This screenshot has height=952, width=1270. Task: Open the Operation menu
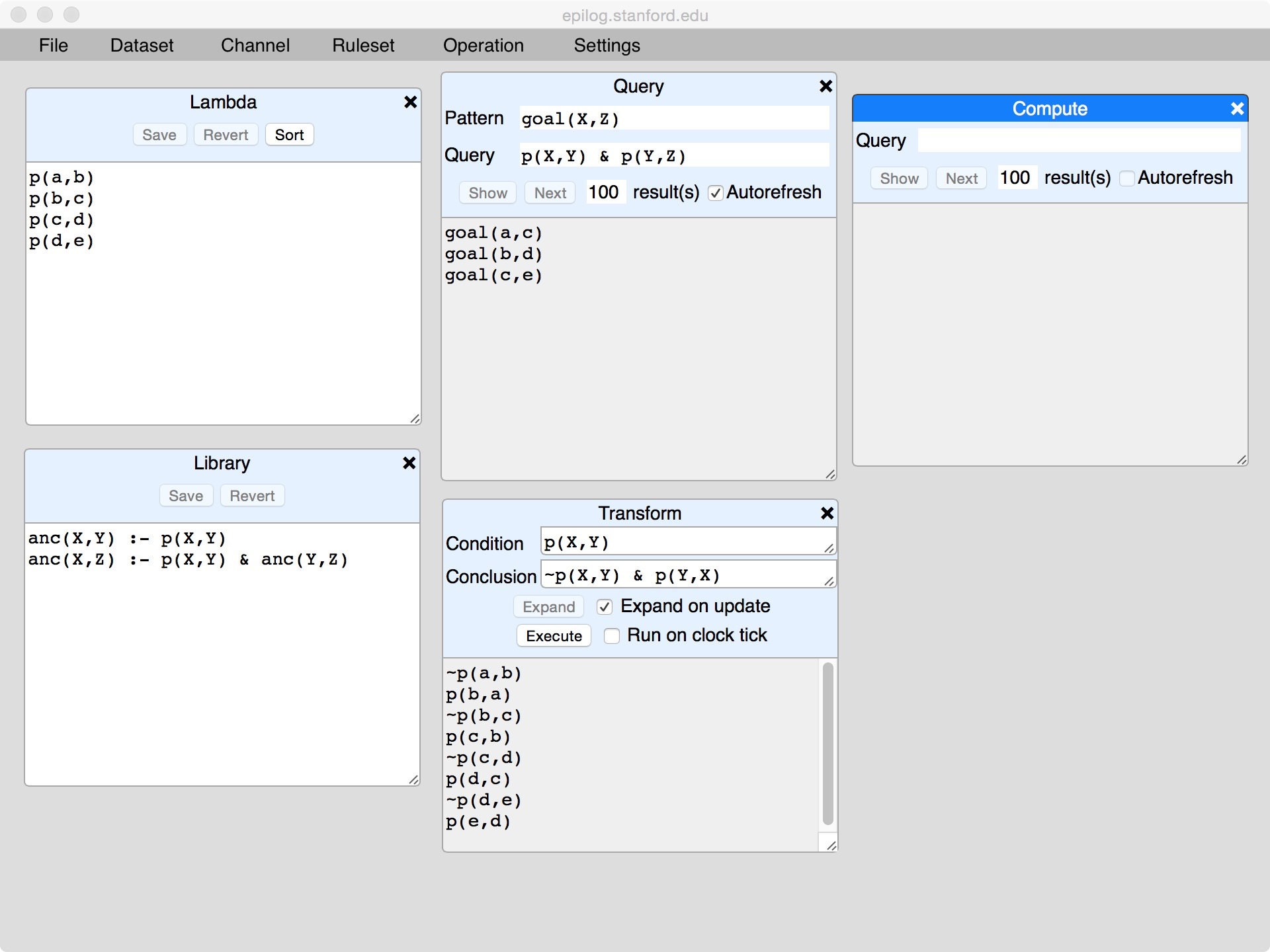click(483, 45)
